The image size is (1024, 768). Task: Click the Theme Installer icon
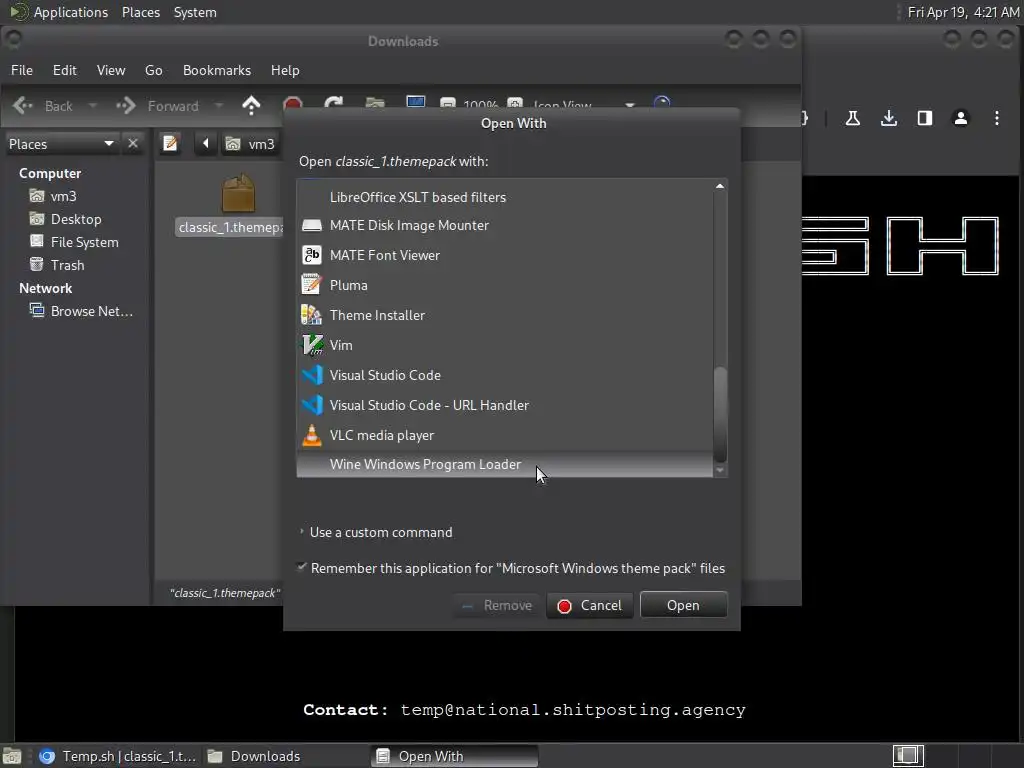coord(312,315)
